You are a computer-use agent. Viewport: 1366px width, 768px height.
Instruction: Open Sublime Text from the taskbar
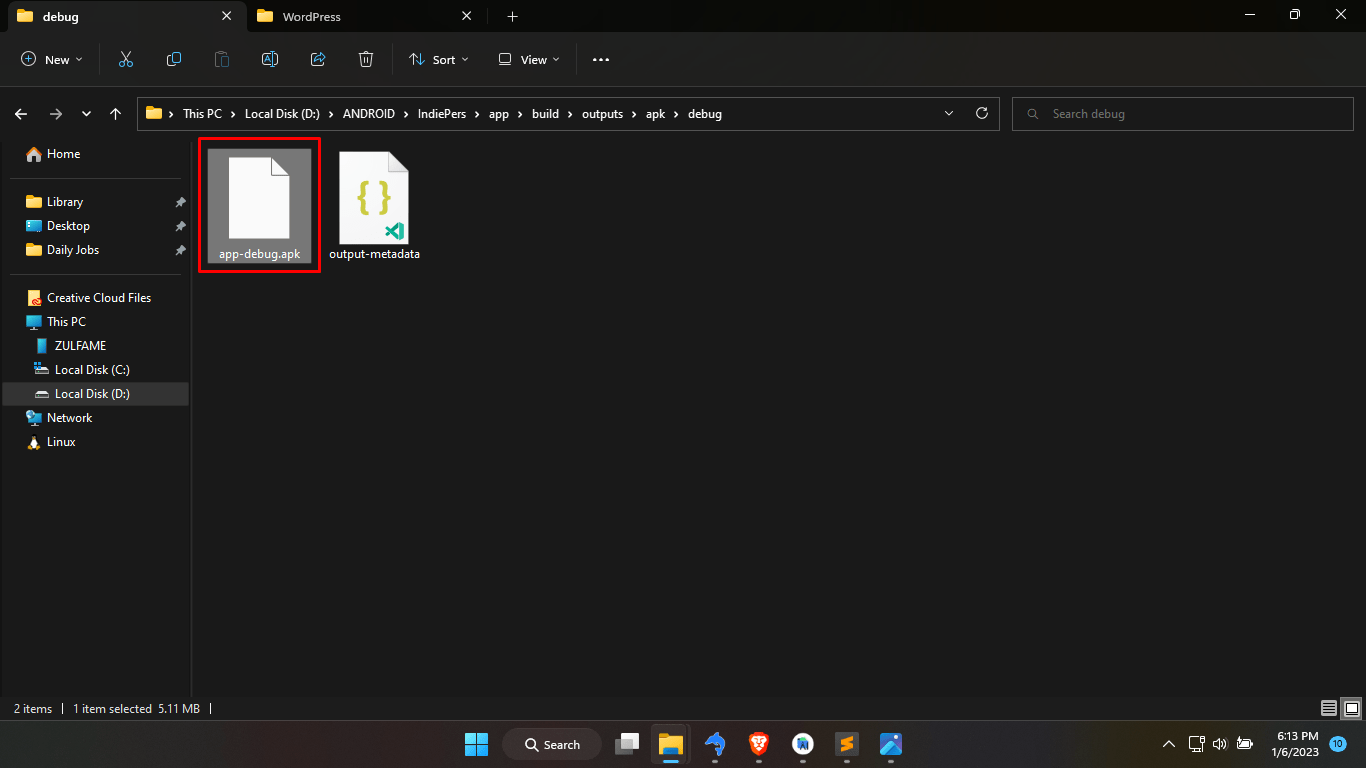(x=846, y=744)
